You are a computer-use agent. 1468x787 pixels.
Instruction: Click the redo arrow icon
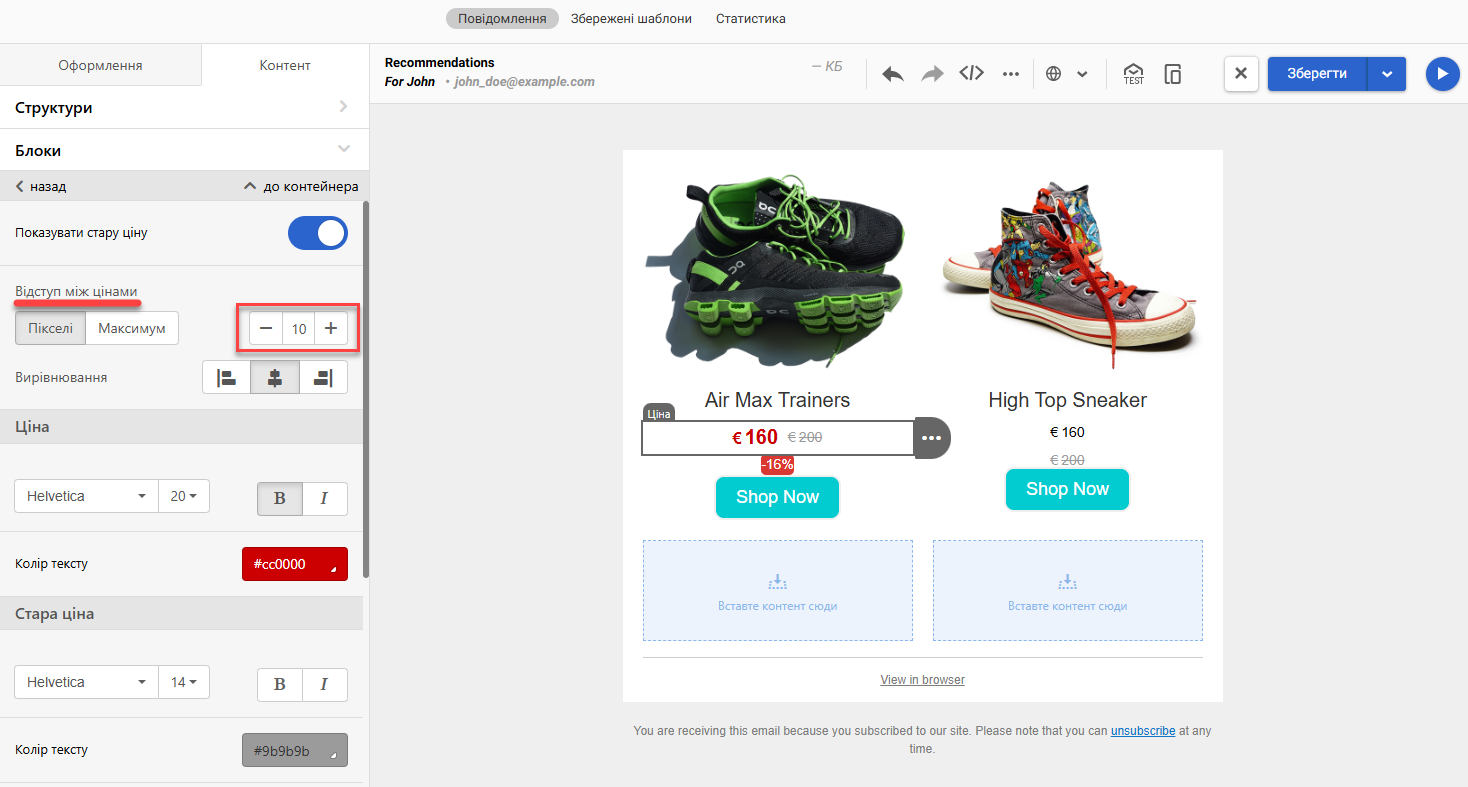[932, 74]
